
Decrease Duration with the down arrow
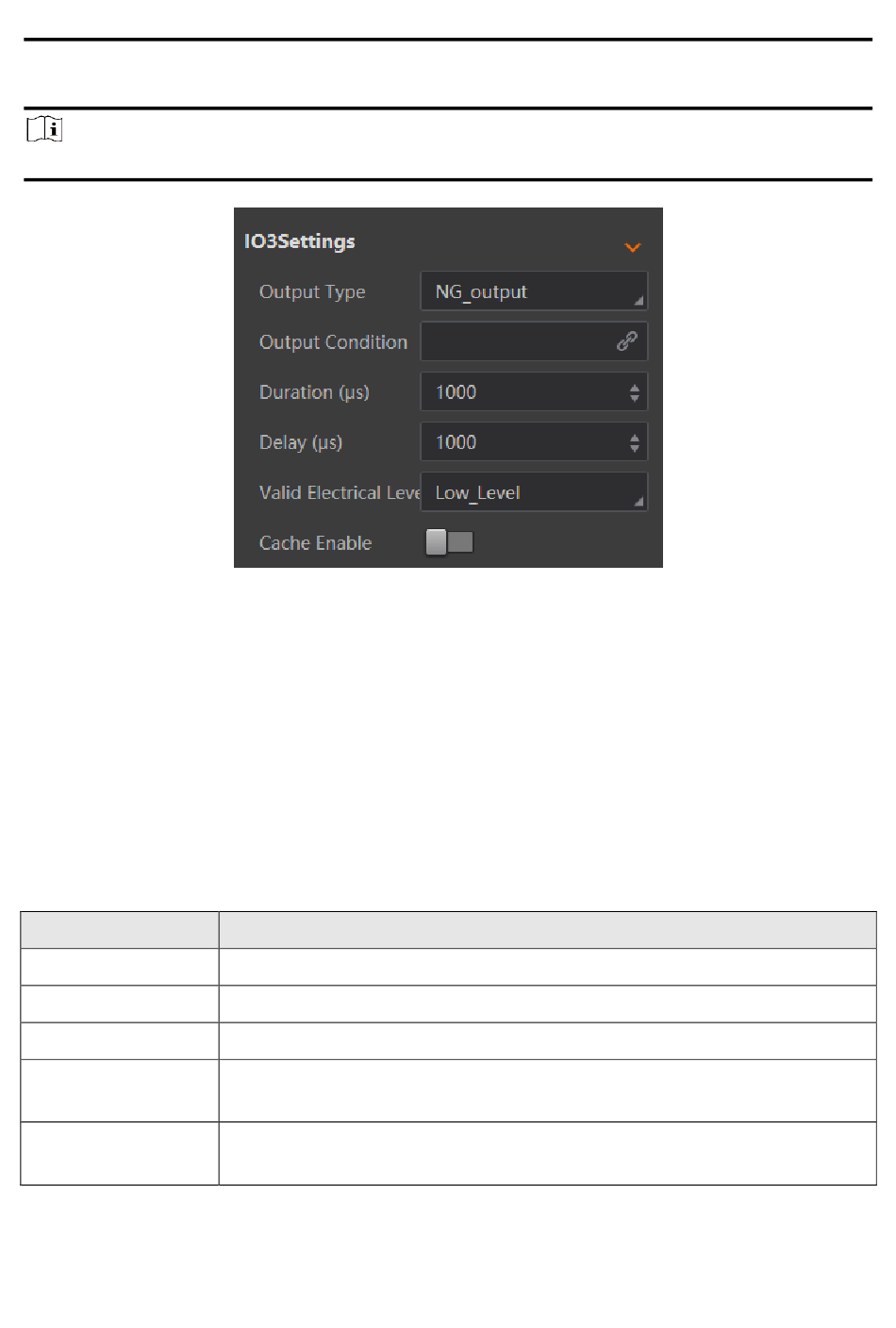pyautogui.click(x=635, y=398)
